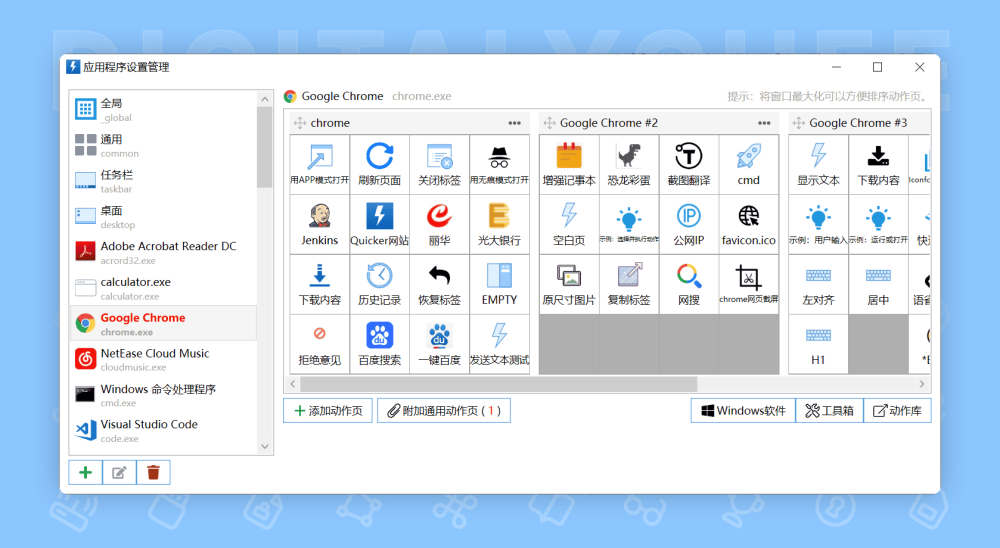Click the chrome page move handle
The image size is (1000, 548).
coord(300,123)
